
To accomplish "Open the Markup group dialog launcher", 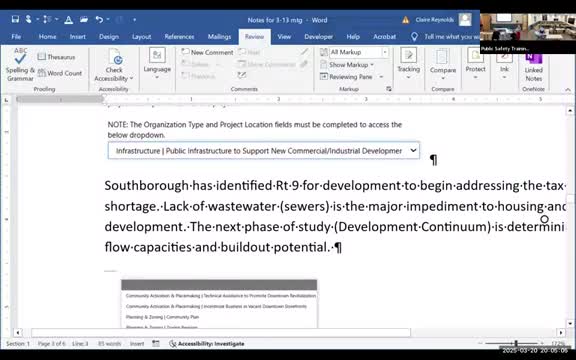I will pos(389,89).
